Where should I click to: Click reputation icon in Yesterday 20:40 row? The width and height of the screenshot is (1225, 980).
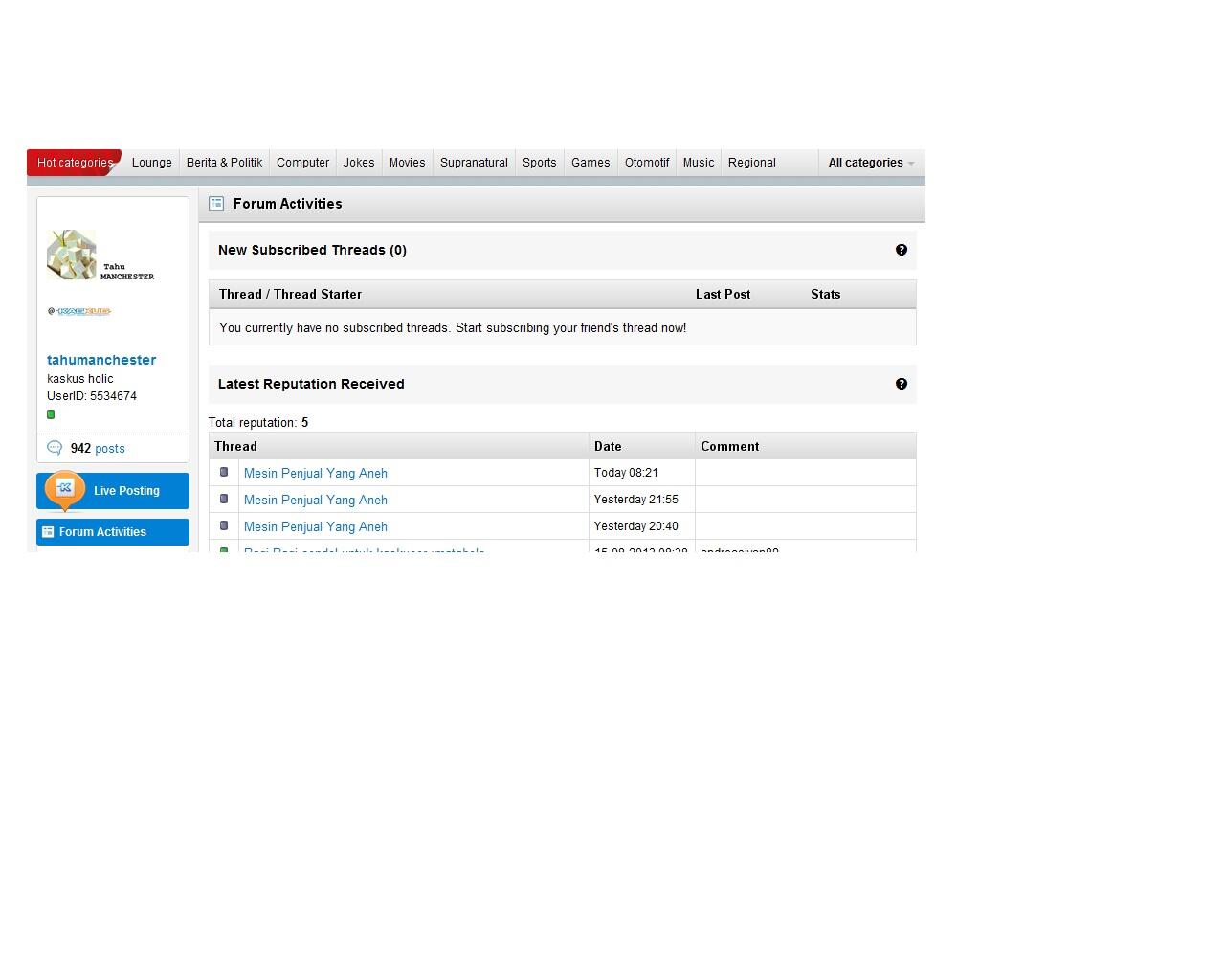click(x=224, y=525)
